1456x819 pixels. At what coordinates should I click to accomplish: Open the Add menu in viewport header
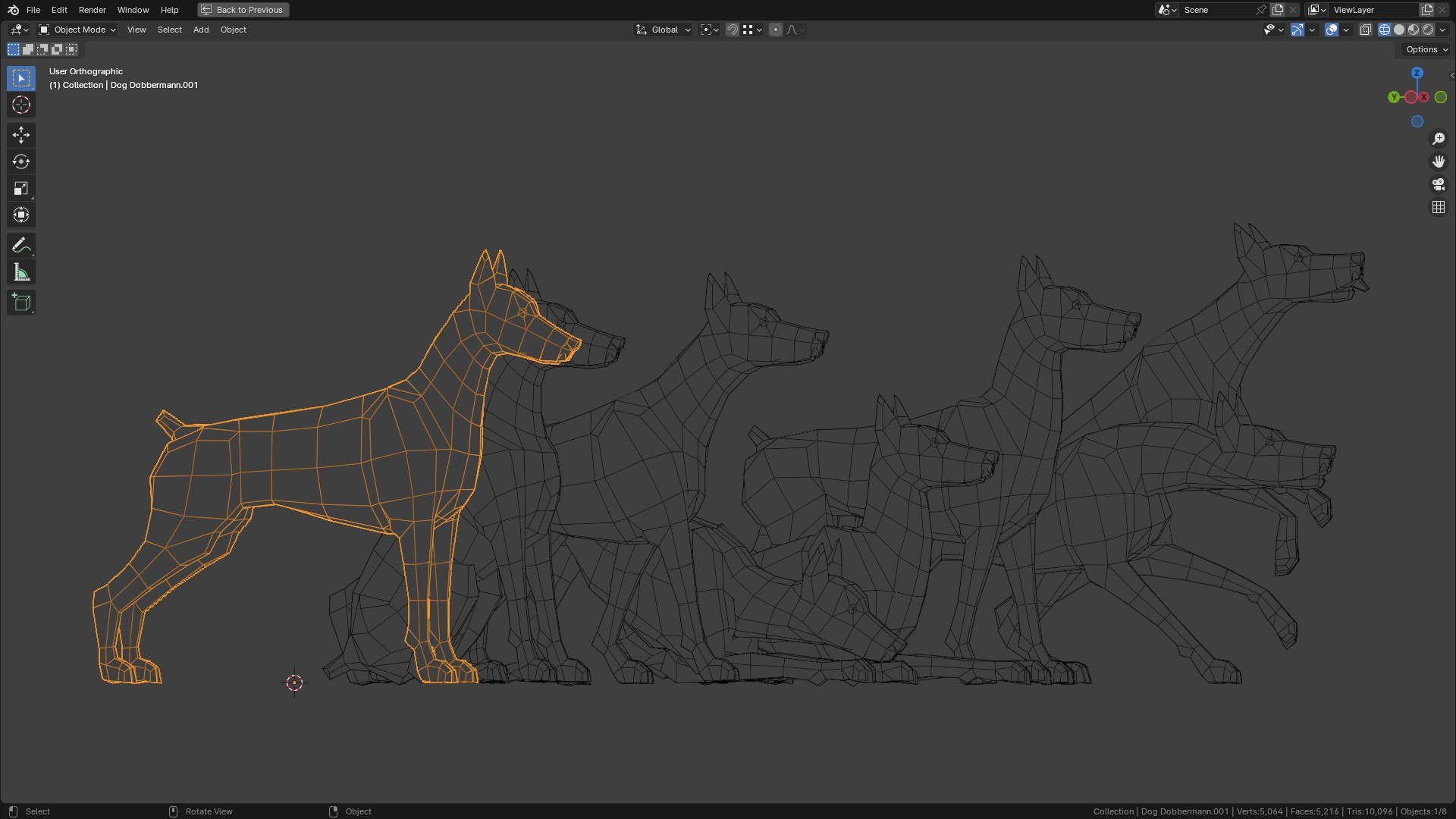point(201,30)
